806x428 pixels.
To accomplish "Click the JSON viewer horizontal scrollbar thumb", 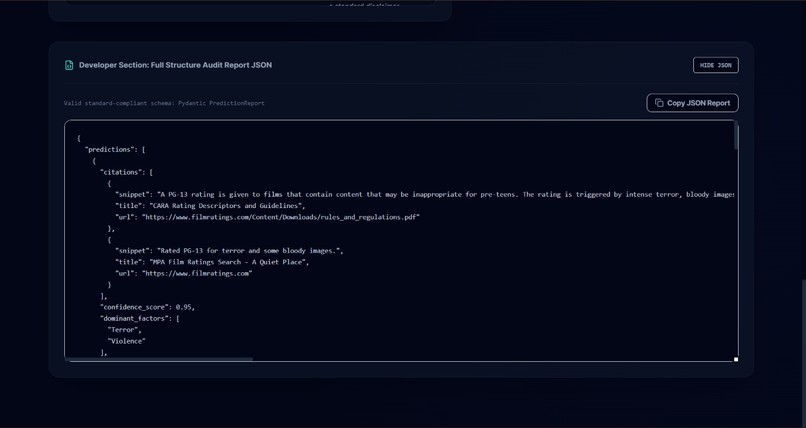I will point(159,359).
